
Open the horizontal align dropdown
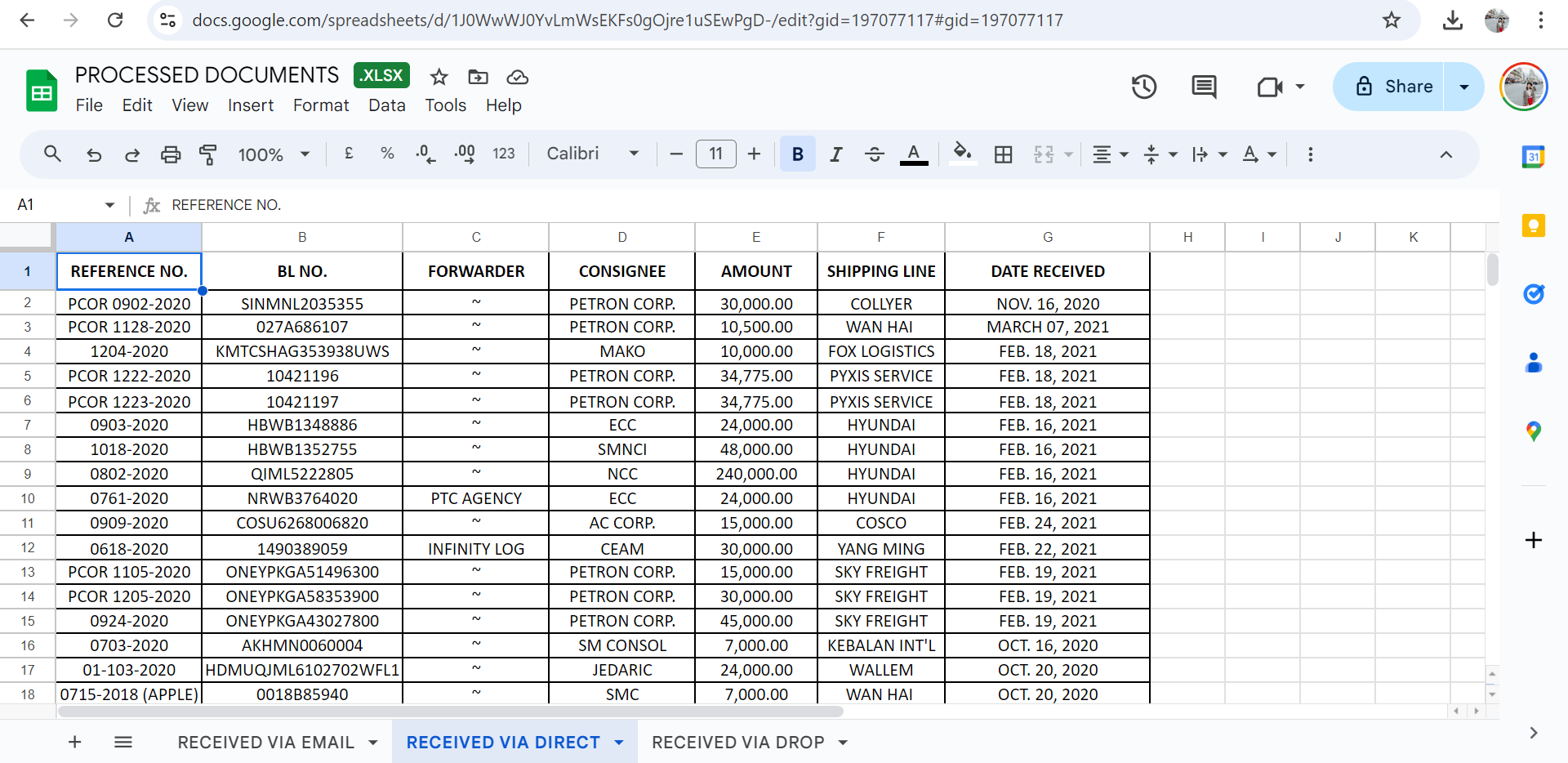tap(1111, 154)
